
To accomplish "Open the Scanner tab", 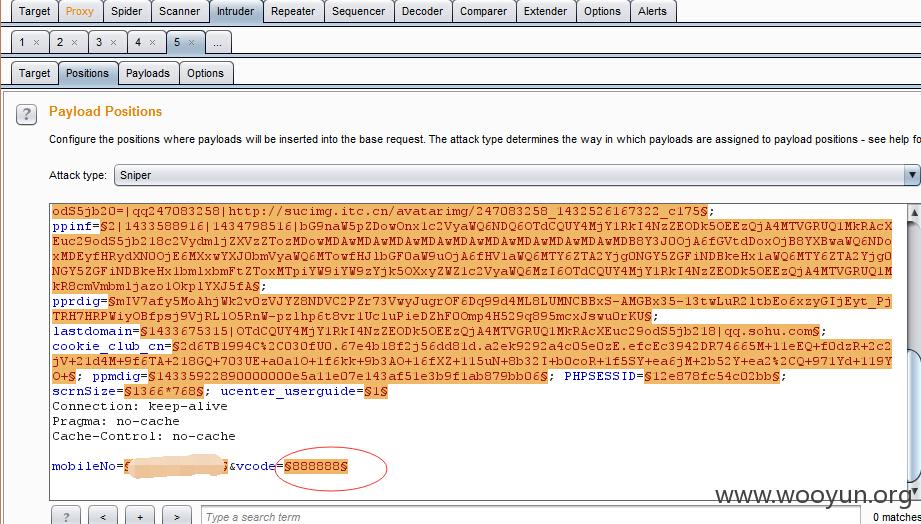I will point(179,11).
